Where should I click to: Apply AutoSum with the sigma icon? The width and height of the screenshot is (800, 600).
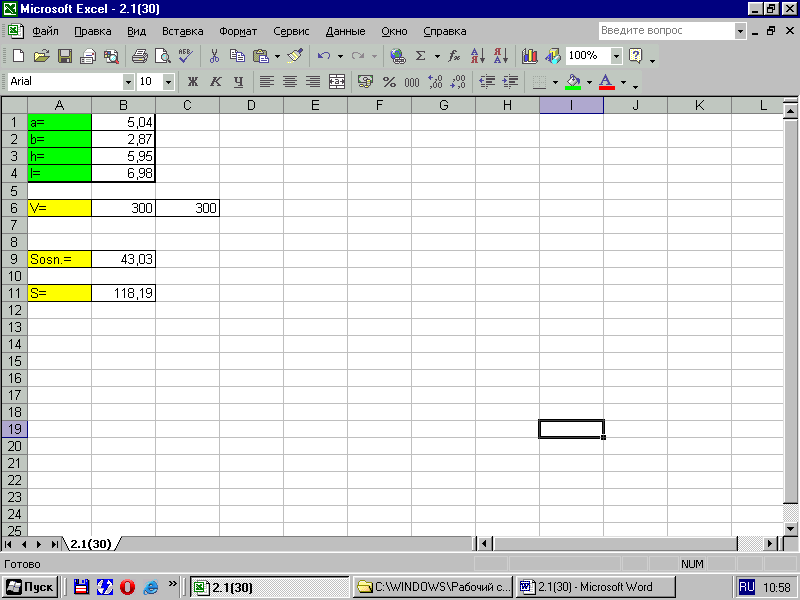pyautogui.click(x=420, y=56)
